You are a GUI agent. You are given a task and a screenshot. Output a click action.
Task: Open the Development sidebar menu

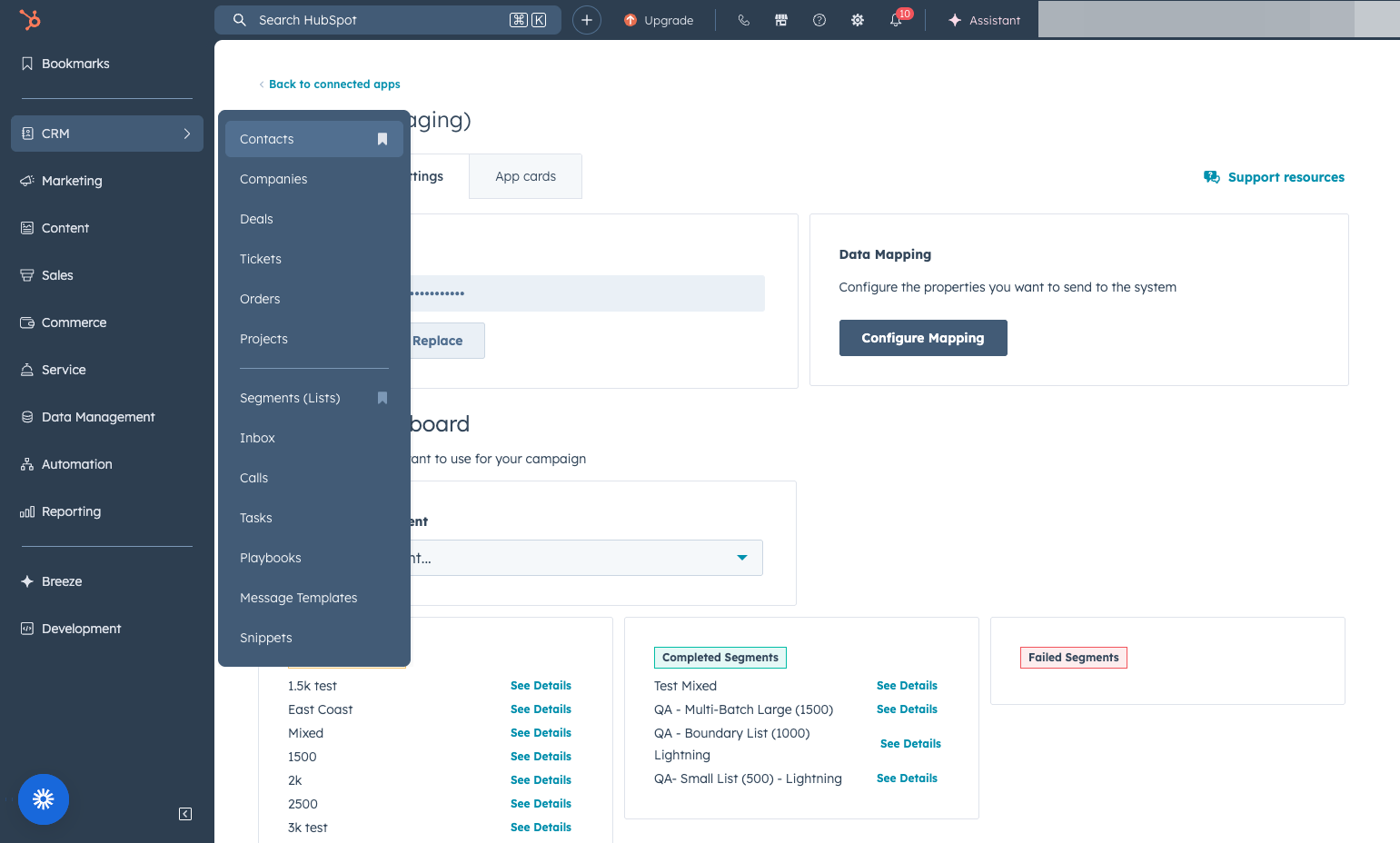(107, 629)
